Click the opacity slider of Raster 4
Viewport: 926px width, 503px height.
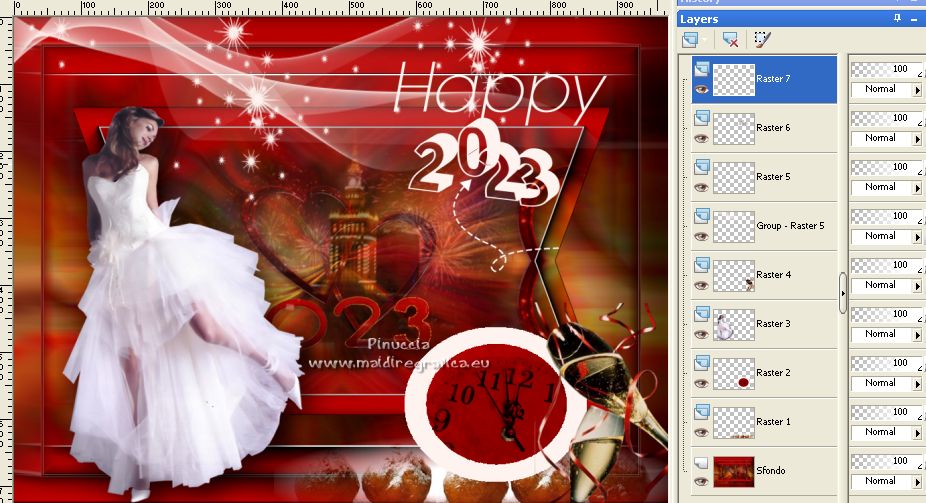[887, 266]
